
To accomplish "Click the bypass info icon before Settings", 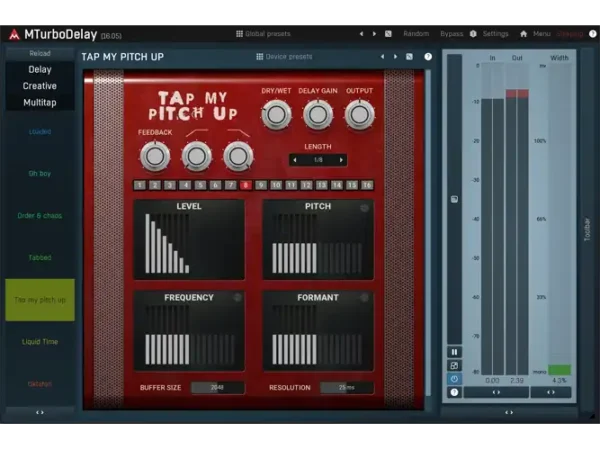I will (x=473, y=34).
